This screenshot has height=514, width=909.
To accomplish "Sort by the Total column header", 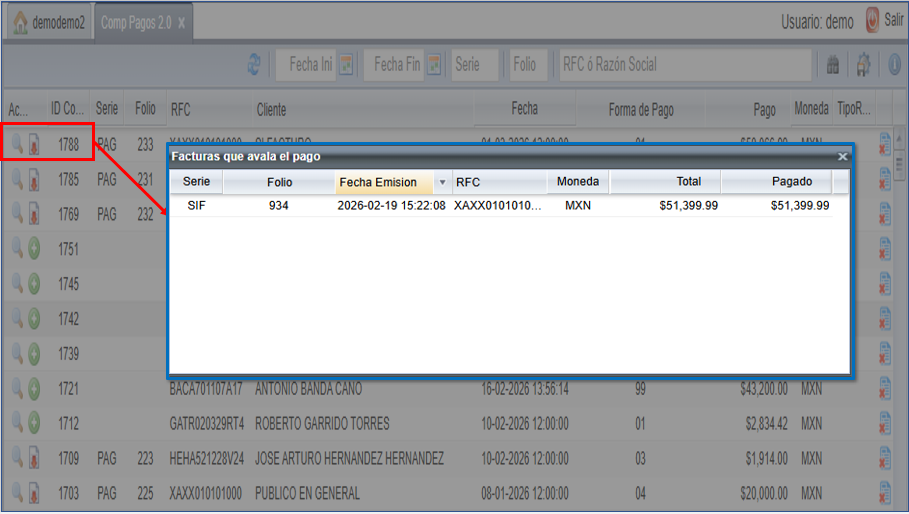I will [x=665, y=182].
